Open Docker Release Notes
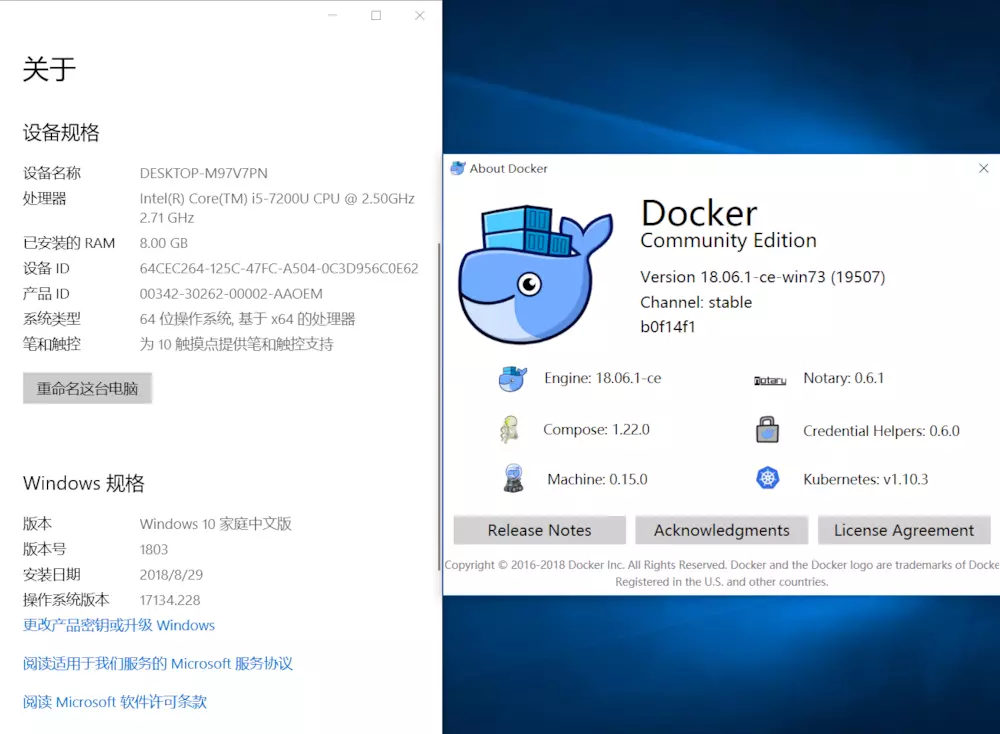 540,530
